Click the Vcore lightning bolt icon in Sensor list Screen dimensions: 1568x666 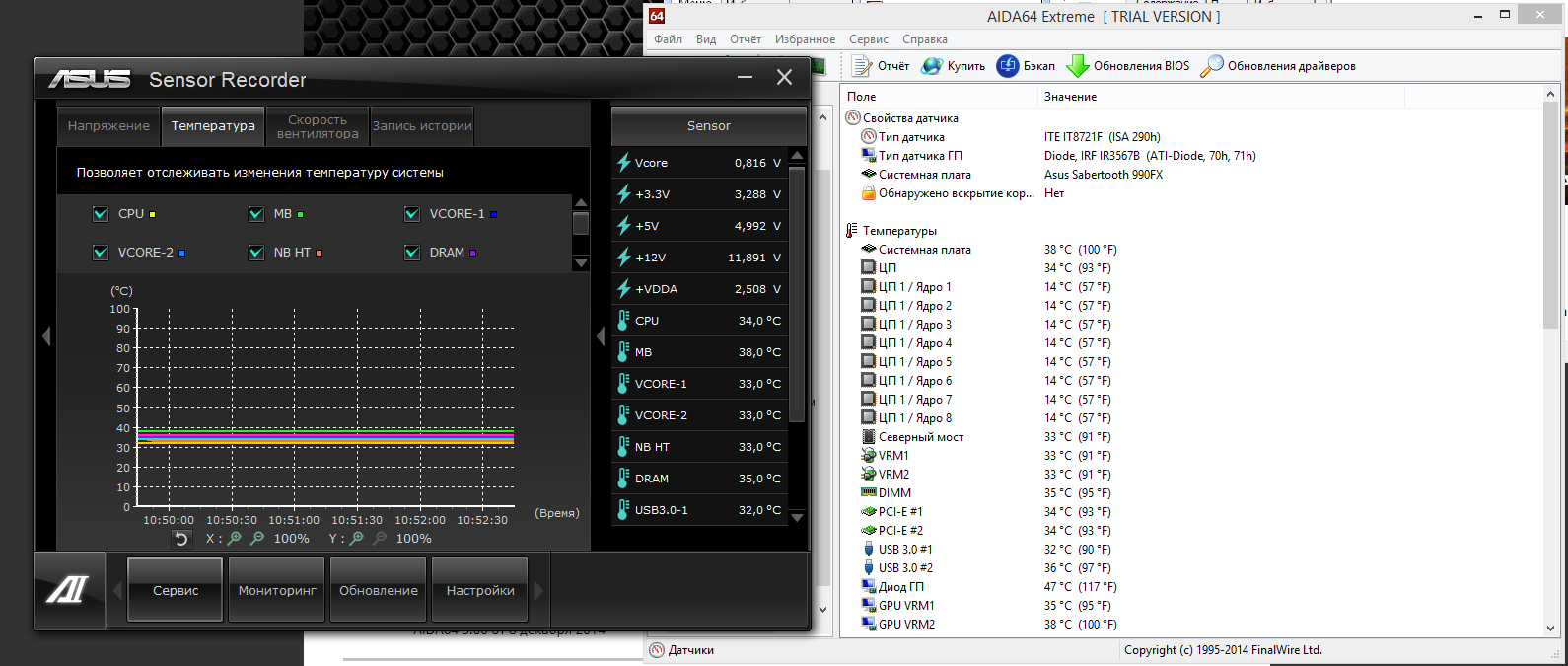(623, 163)
